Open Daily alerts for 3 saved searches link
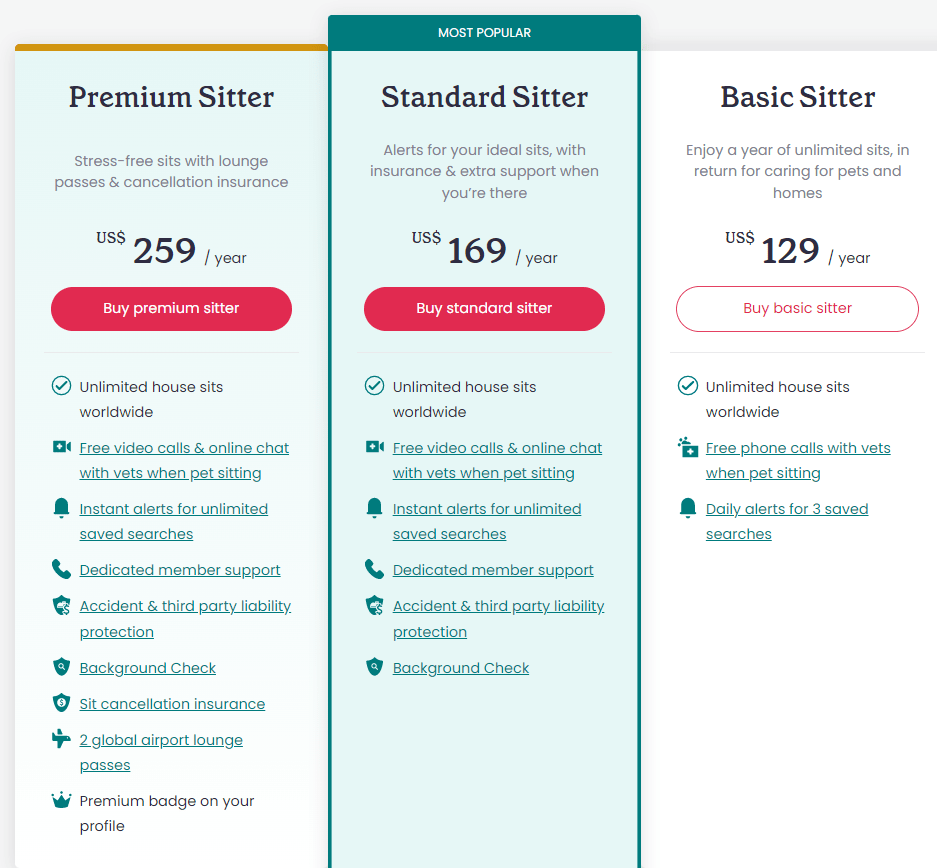This screenshot has width=937, height=868. click(786, 509)
